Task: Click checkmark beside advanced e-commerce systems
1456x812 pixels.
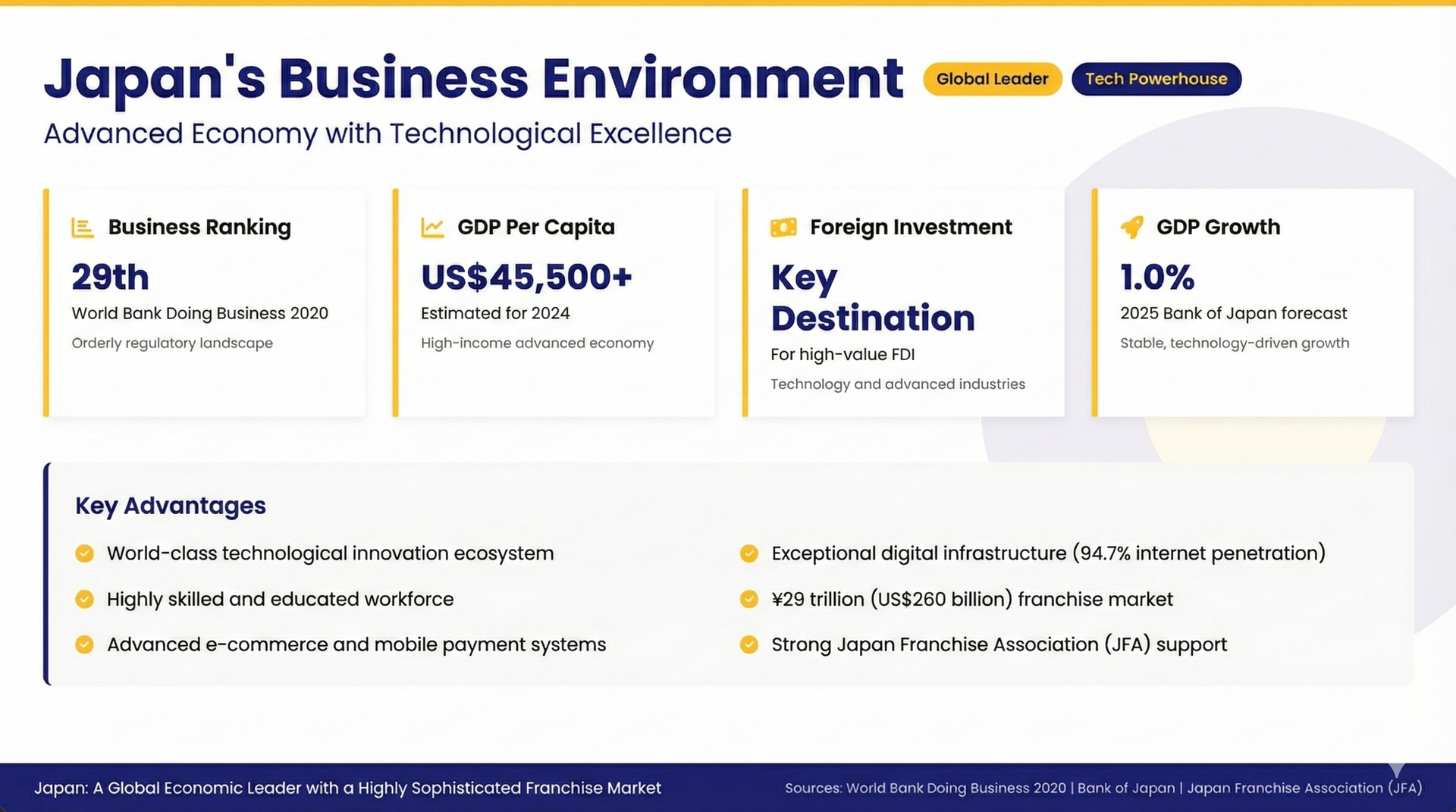Action: click(x=85, y=645)
